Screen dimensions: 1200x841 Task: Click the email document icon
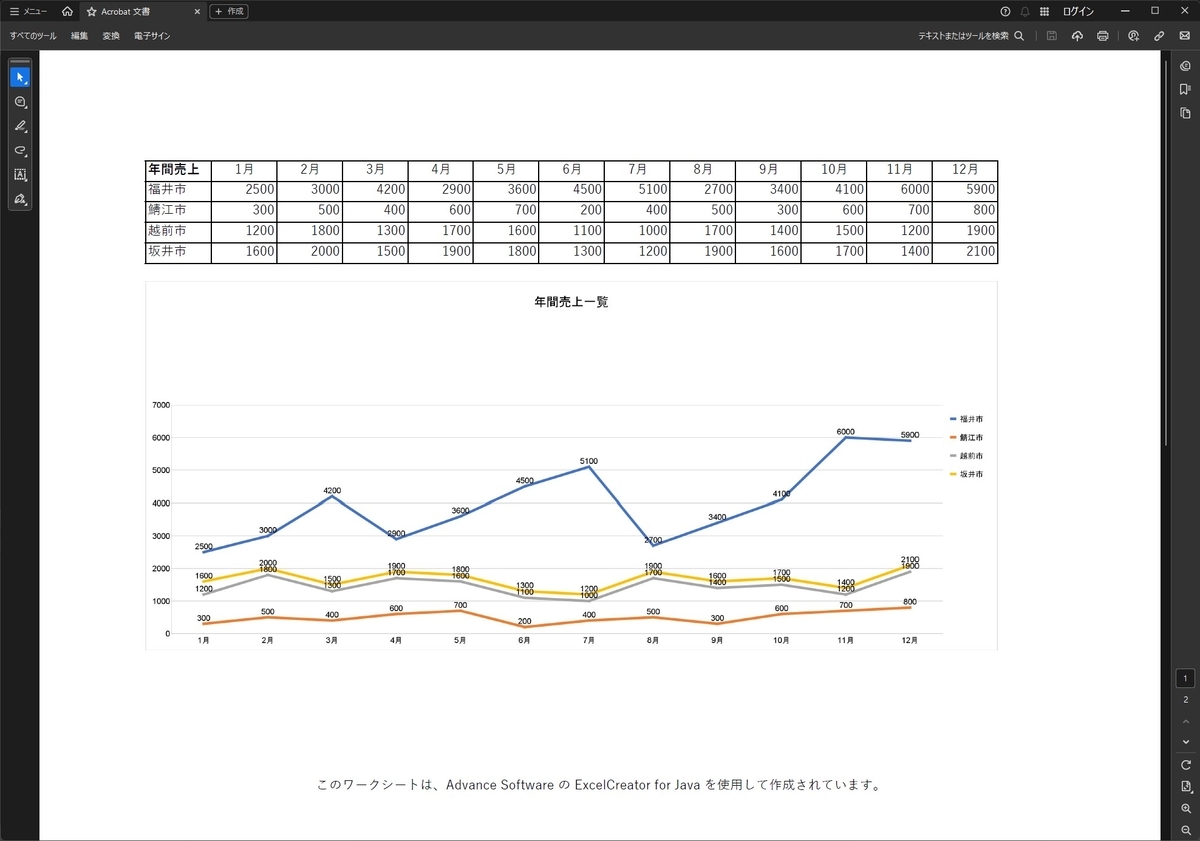point(1185,36)
